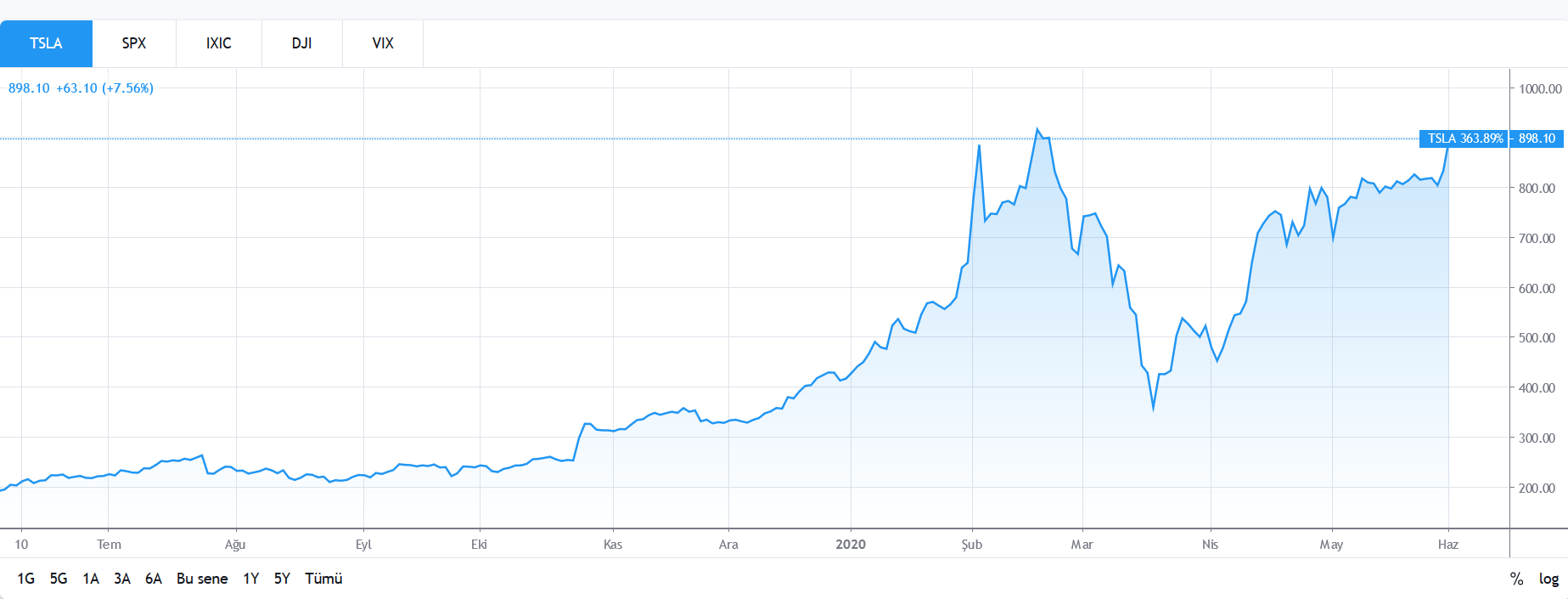Choose the 3A three-month range
Screen dimensions: 1568x599
122,579
